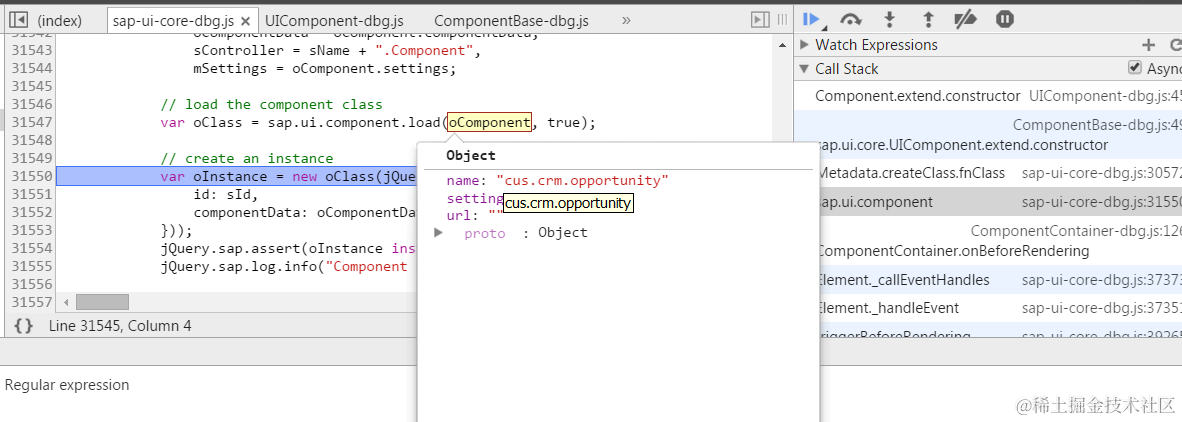The width and height of the screenshot is (1182, 422).
Task: Click the editor's left scroll arrow
Action: (x=66, y=302)
